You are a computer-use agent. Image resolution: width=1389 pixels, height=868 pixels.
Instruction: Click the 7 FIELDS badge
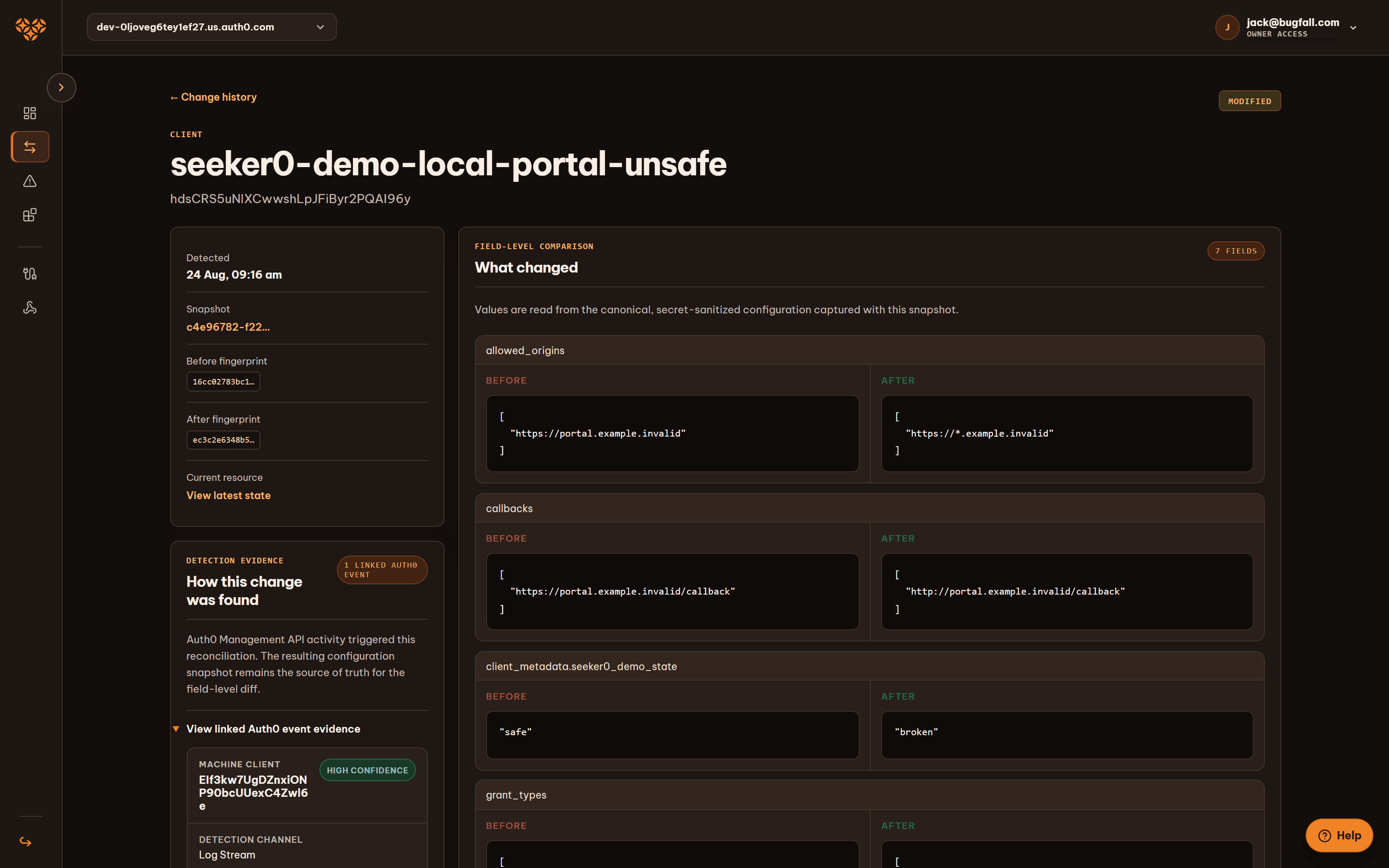click(1236, 251)
